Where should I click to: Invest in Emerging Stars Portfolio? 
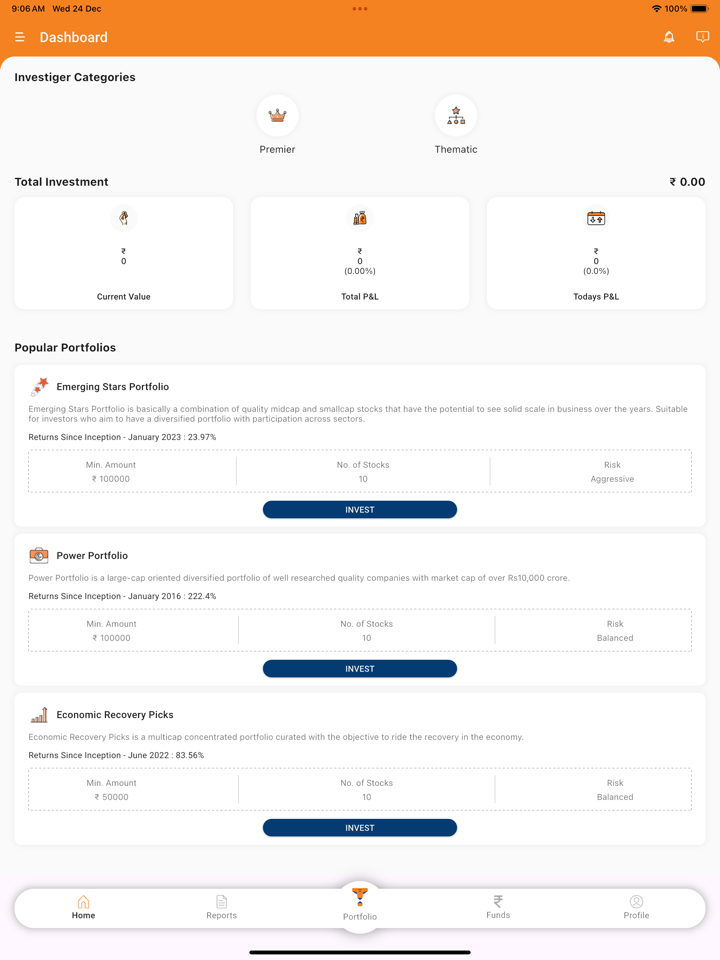coord(360,510)
